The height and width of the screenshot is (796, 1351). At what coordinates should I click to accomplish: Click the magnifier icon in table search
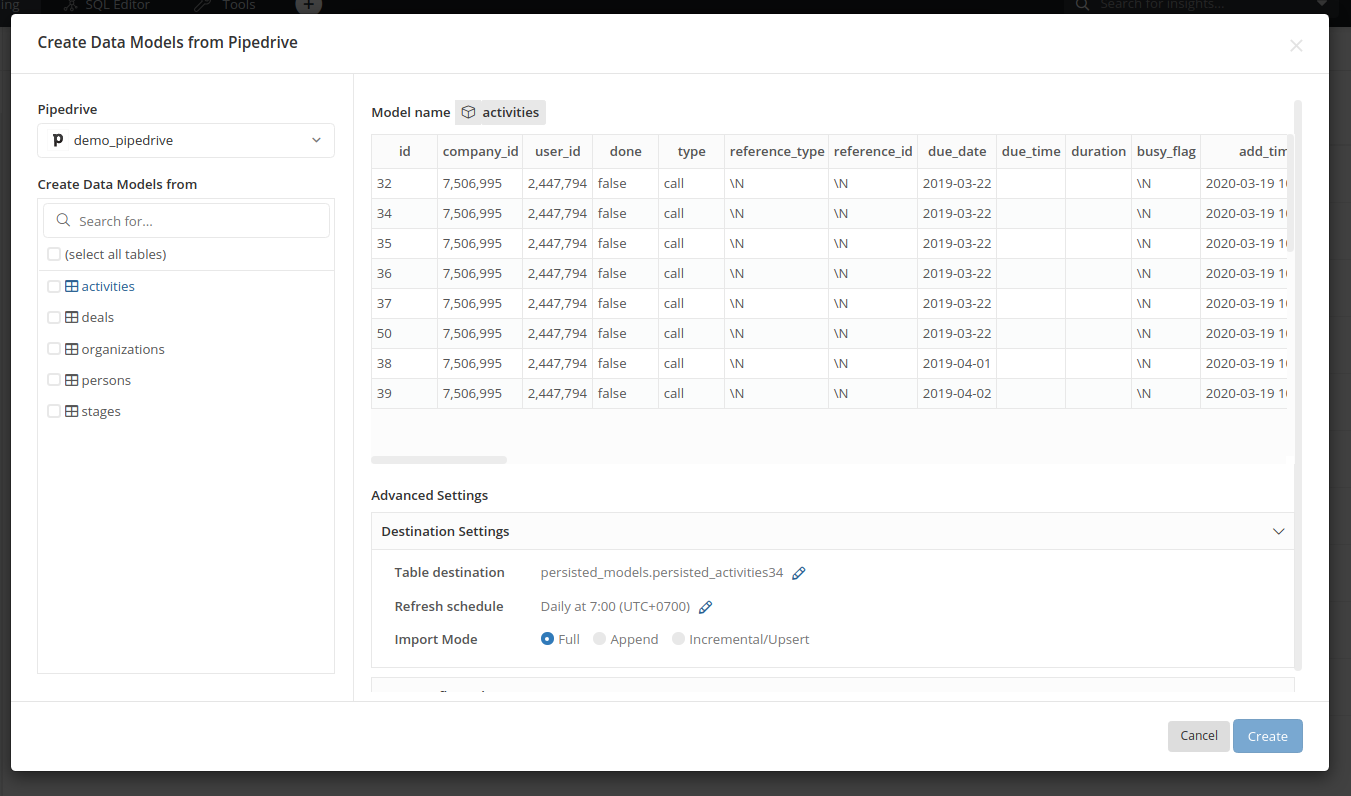pyautogui.click(x=63, y=221)
